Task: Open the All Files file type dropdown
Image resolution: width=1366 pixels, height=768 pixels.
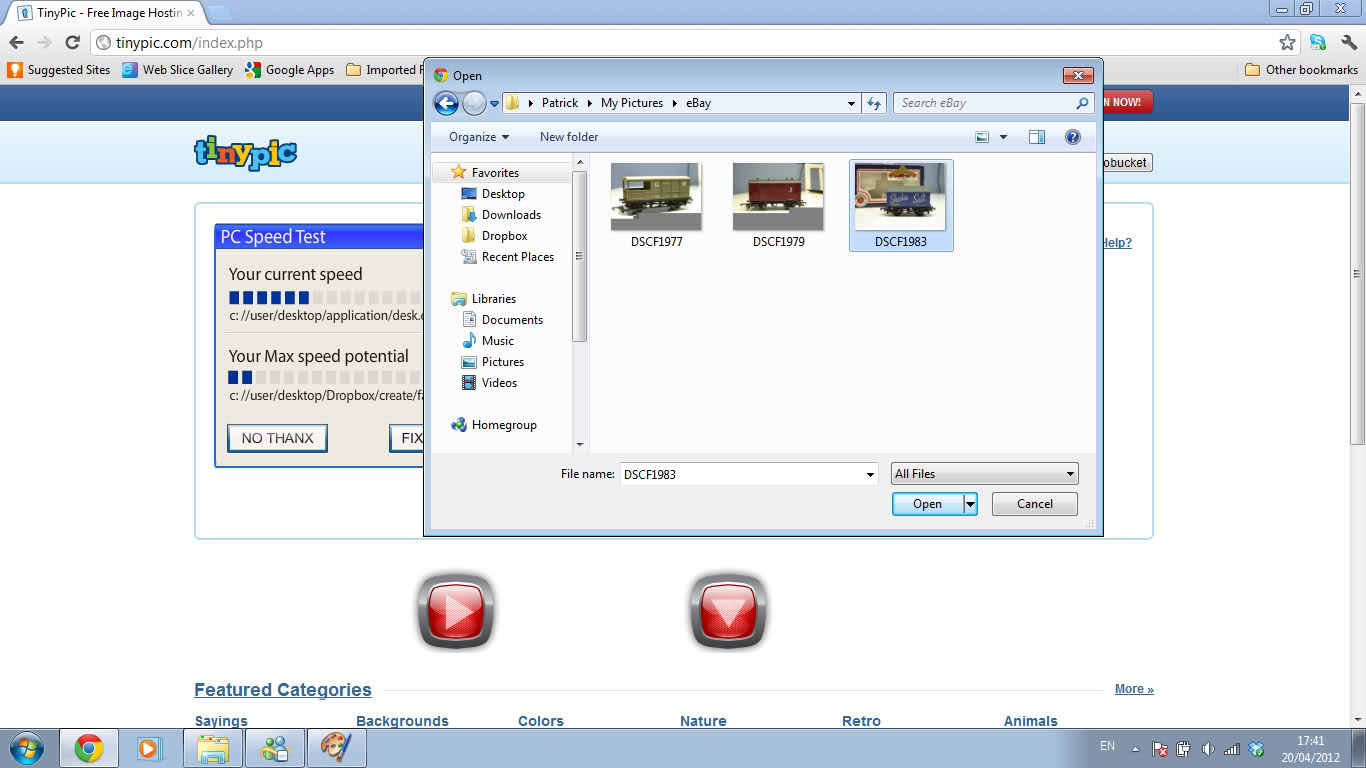Action: point(984,473)
